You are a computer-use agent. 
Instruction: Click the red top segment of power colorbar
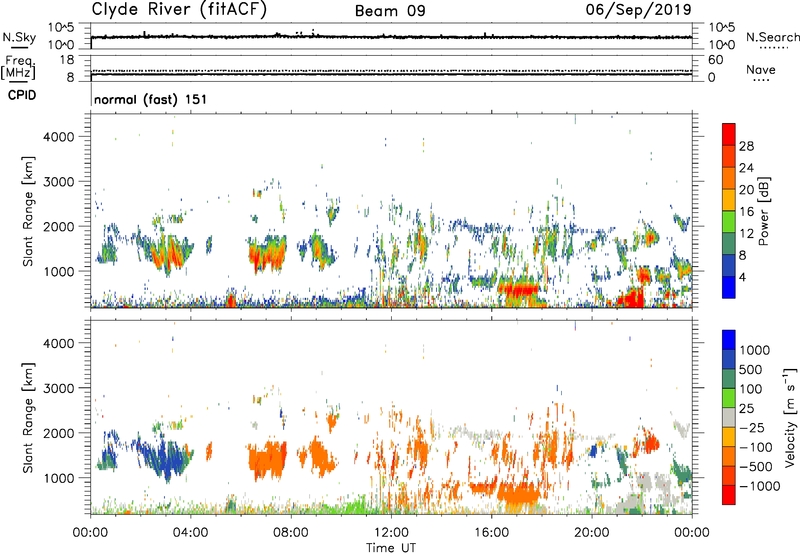(x=729, y=134)
